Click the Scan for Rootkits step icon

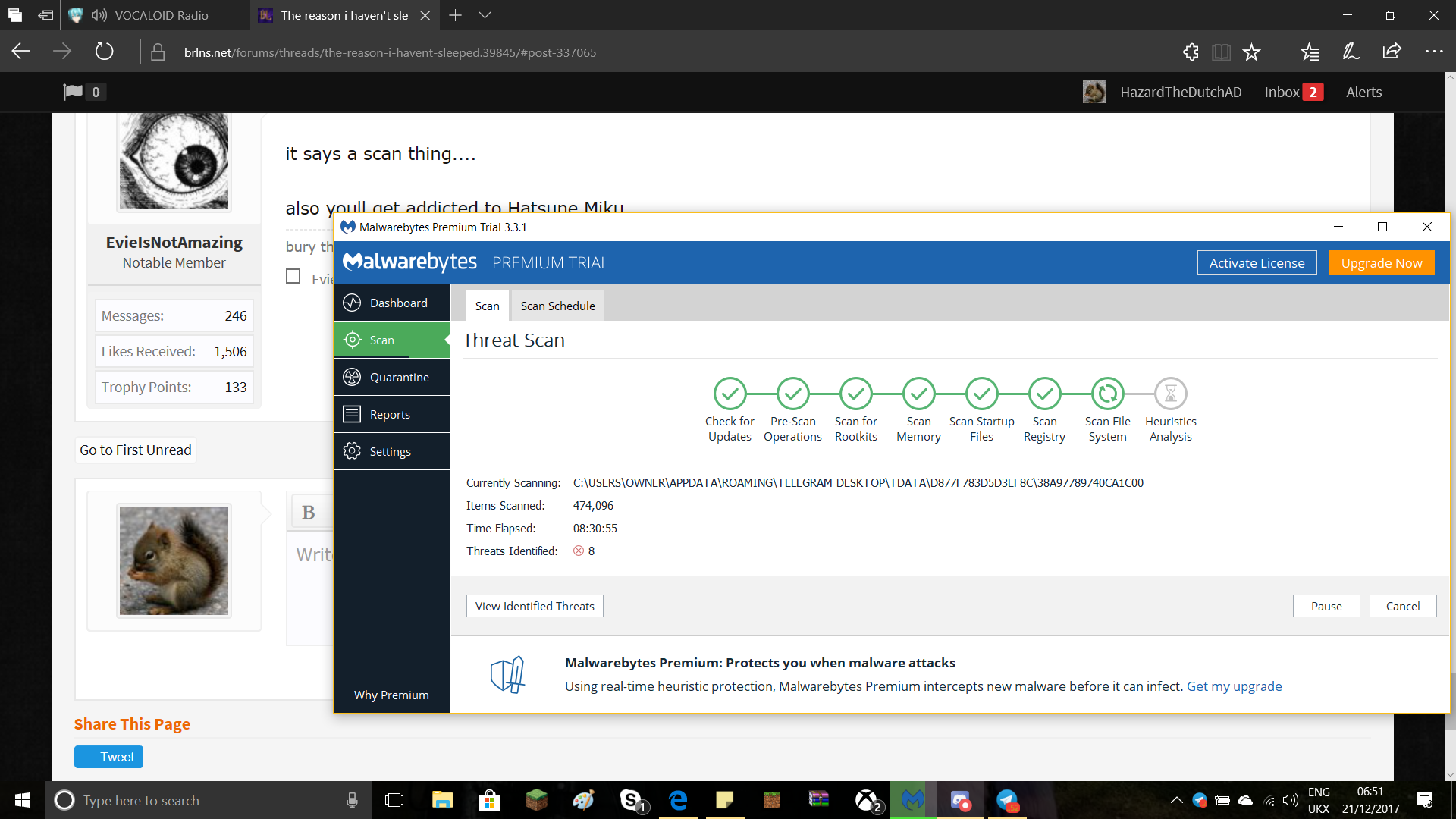pos(855,394)
